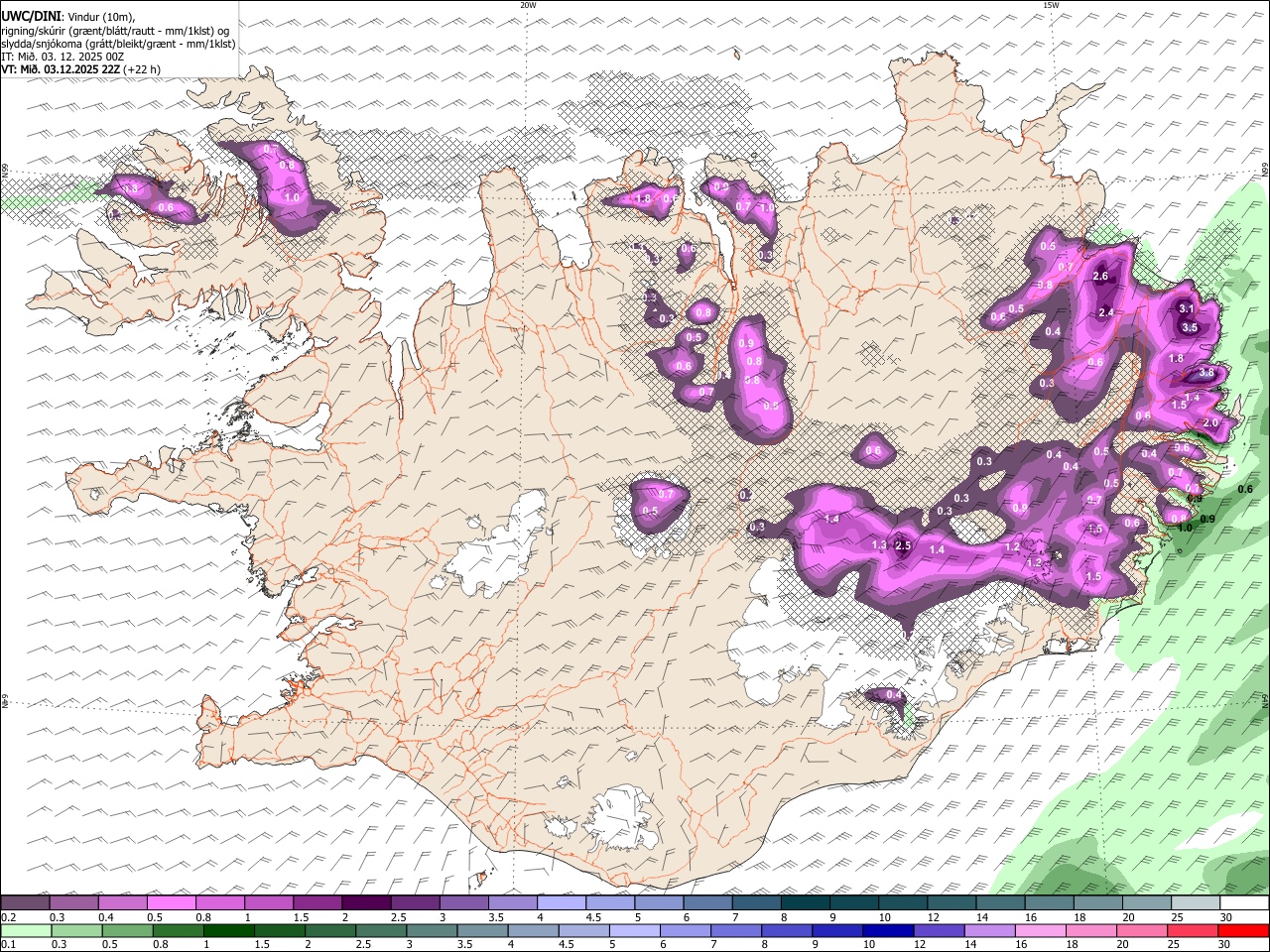Pick the dark purple 2 swatch, upper legend
This screenshot has height=952, width=1270.
365,903
